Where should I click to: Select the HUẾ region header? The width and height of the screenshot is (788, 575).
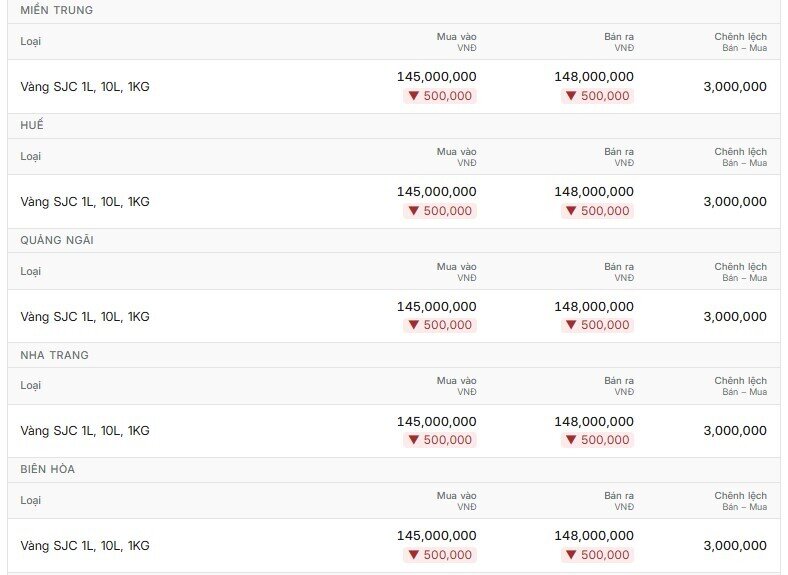click(394, 126)
